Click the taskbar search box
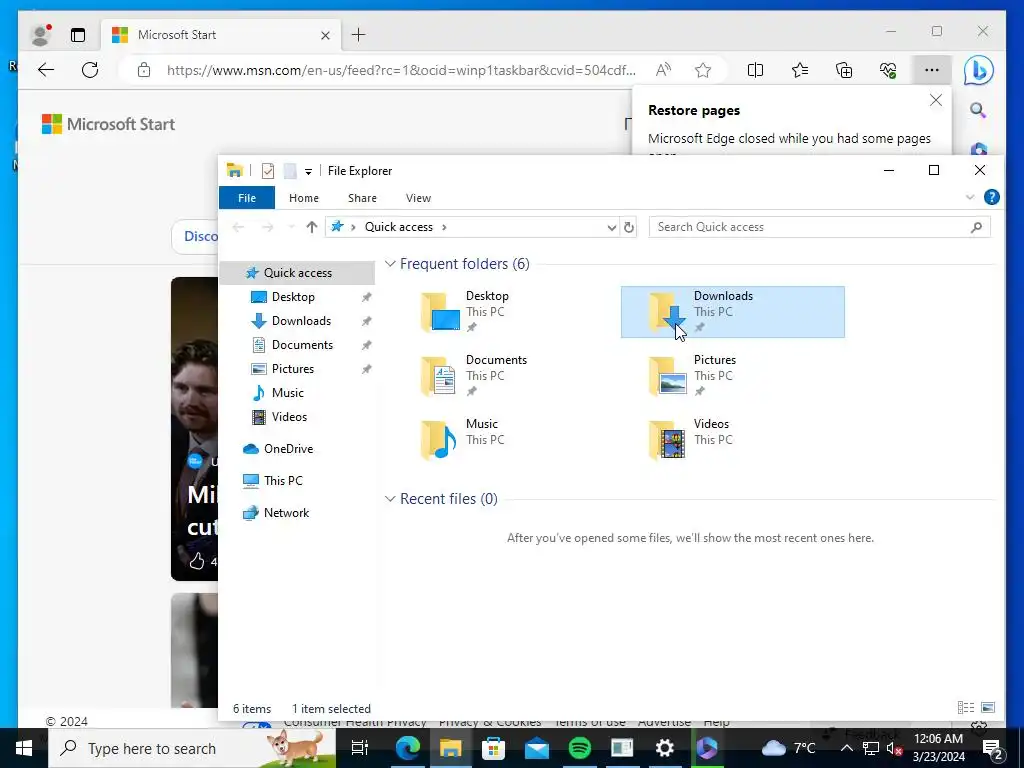 [192, 748]
